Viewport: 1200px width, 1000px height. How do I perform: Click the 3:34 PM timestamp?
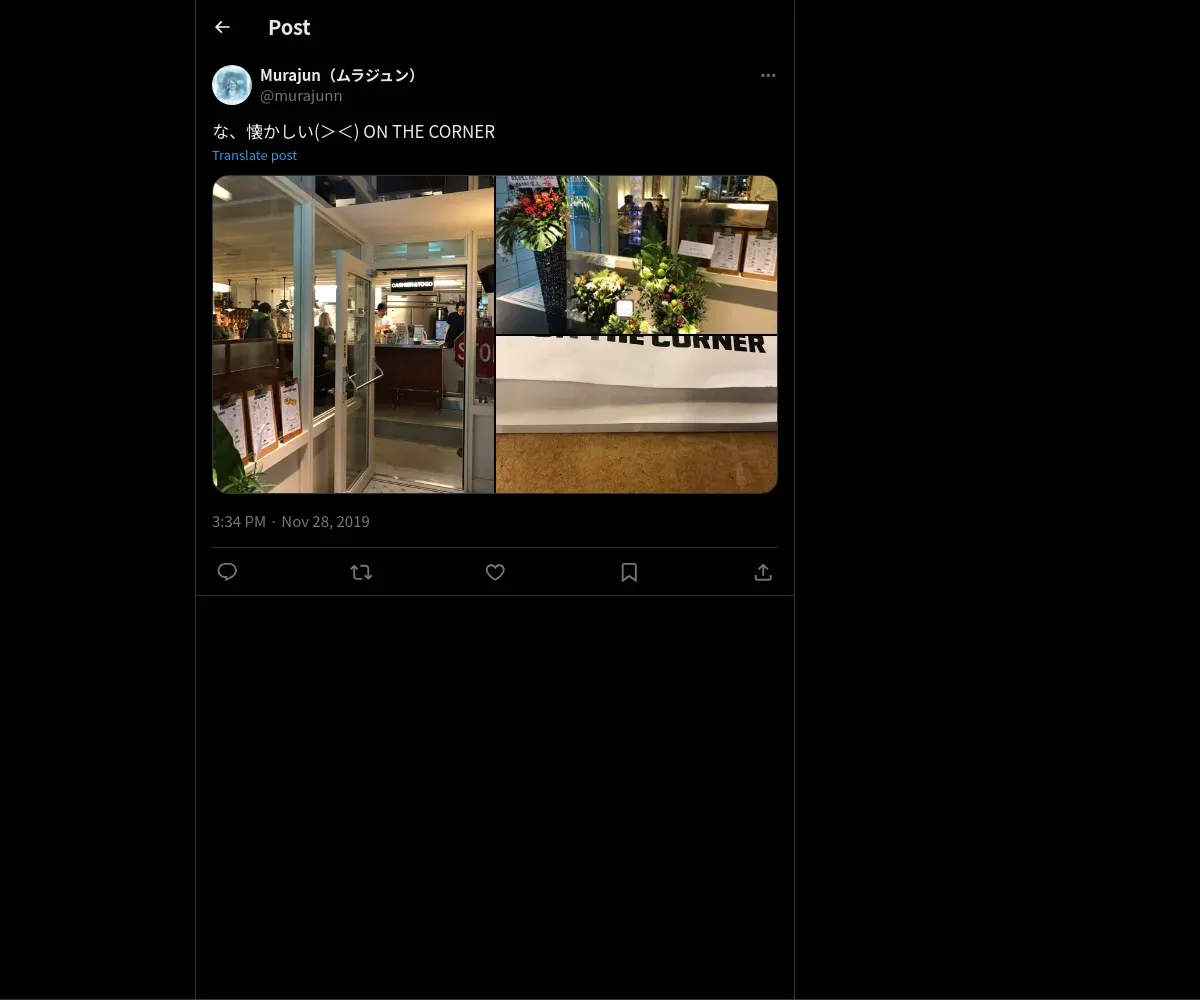(x=239, y=521)
